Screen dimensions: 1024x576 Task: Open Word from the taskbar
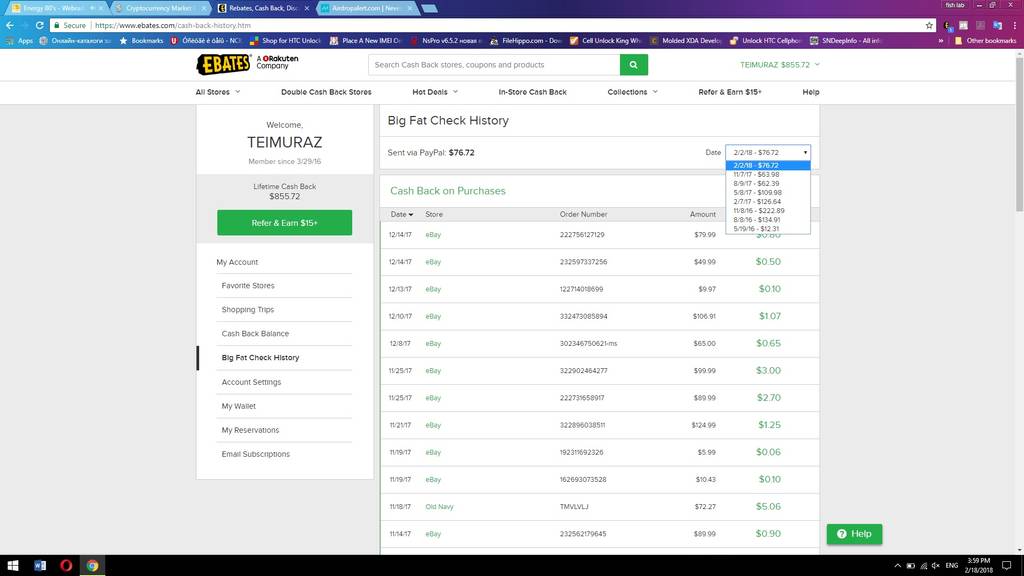click(40, 566)
